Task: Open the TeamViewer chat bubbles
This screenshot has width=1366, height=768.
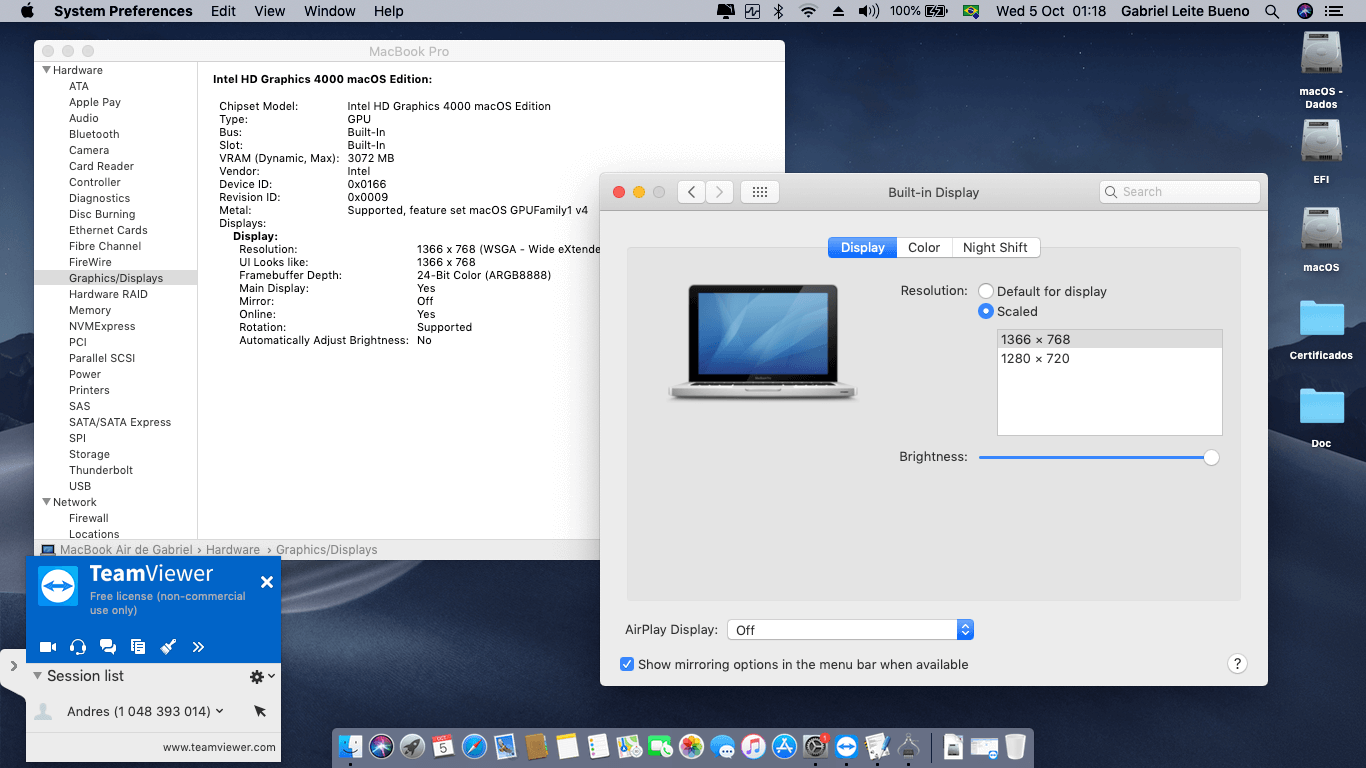Action: pos(108,647)
